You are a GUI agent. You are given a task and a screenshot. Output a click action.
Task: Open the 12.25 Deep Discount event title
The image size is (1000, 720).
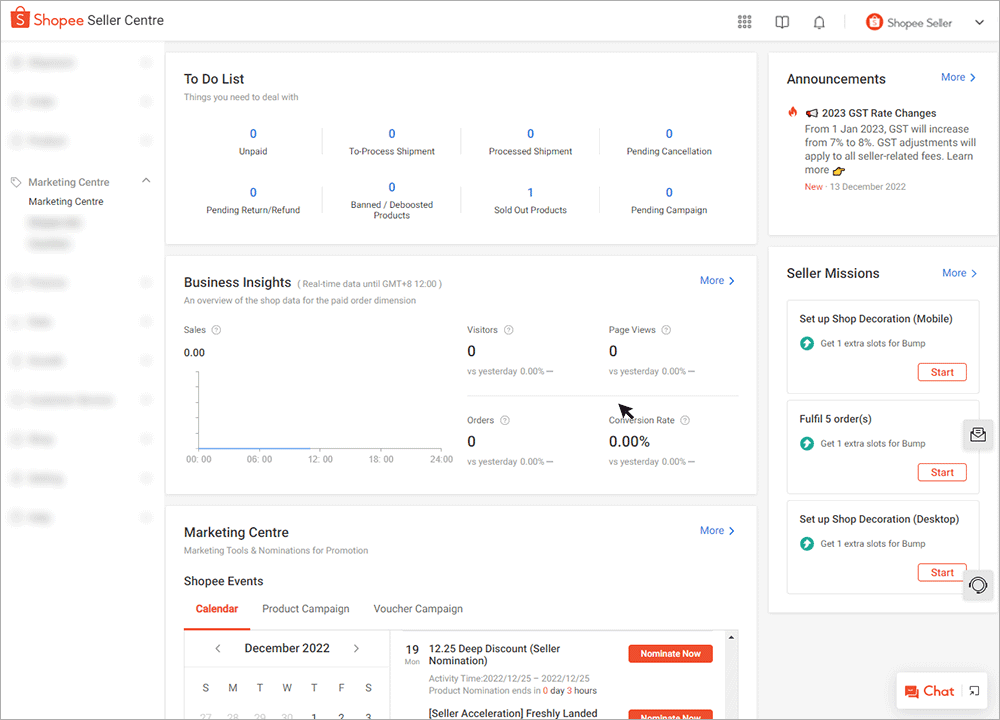pos(494,654)
